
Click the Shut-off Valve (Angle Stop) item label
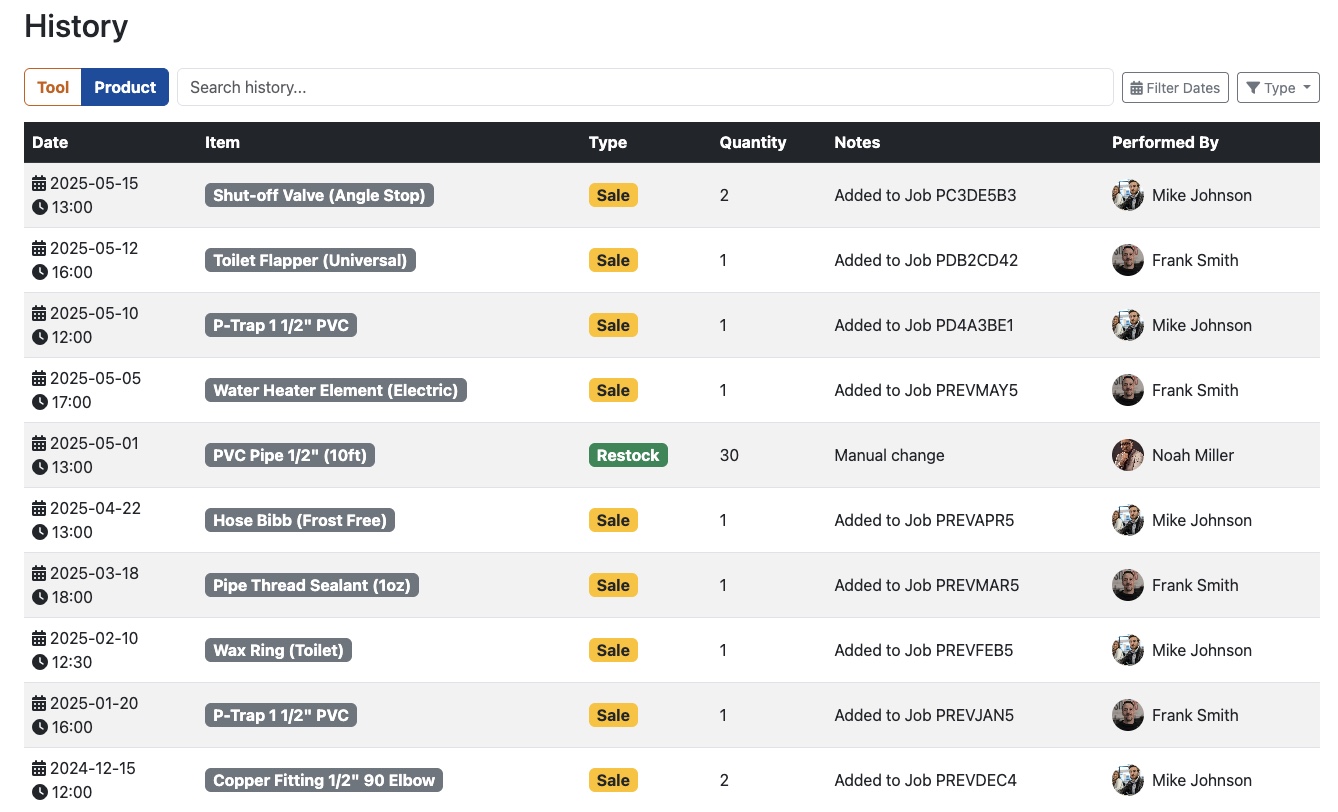[x=319, y=195]
